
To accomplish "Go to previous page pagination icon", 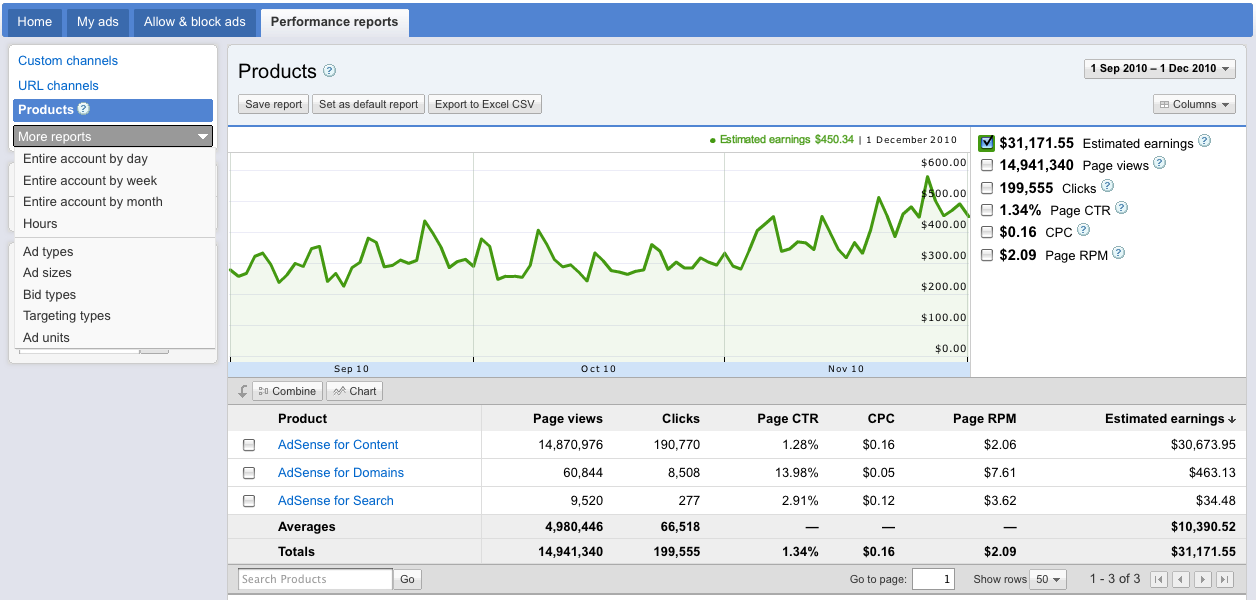I will 1181,579.
